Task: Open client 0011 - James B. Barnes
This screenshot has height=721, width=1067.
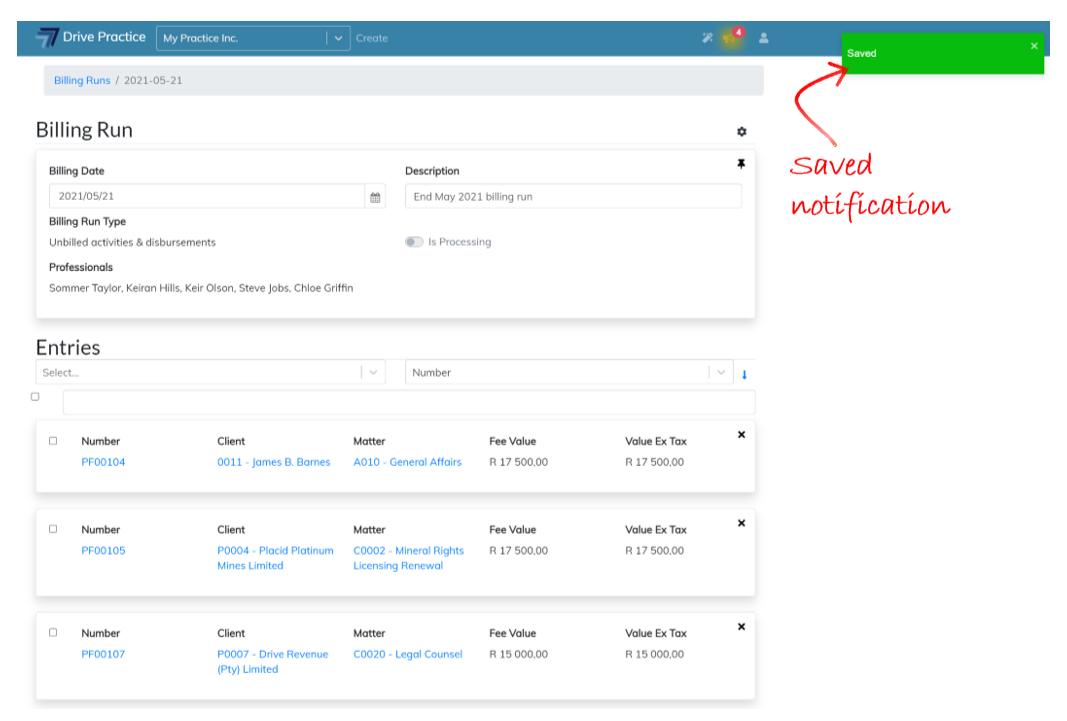Action: 273,462
